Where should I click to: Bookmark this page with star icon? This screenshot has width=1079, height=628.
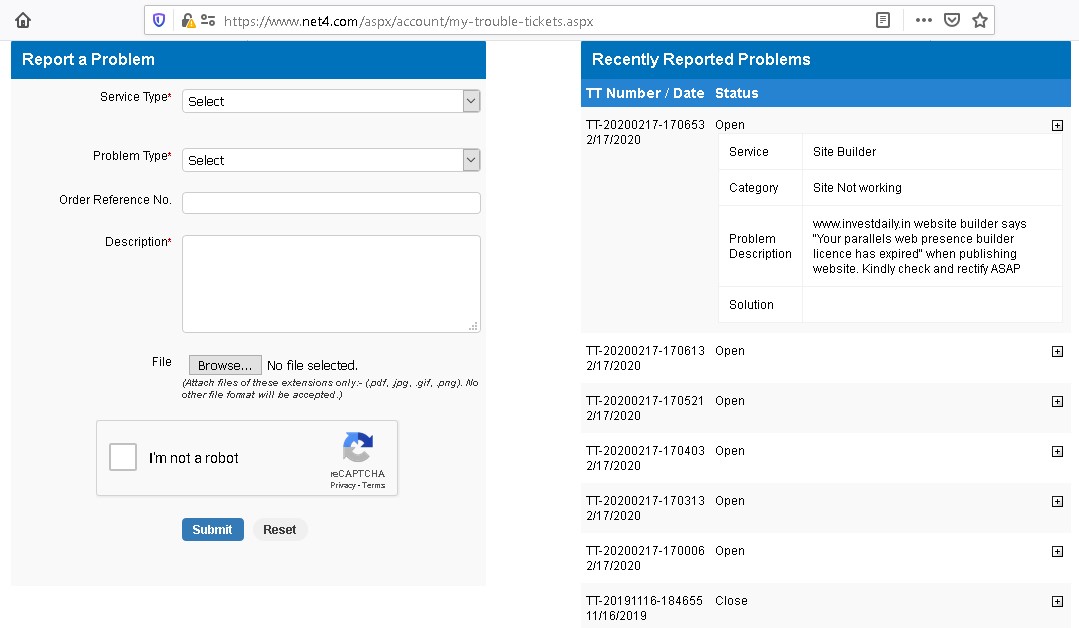click(x=980, y=20)
